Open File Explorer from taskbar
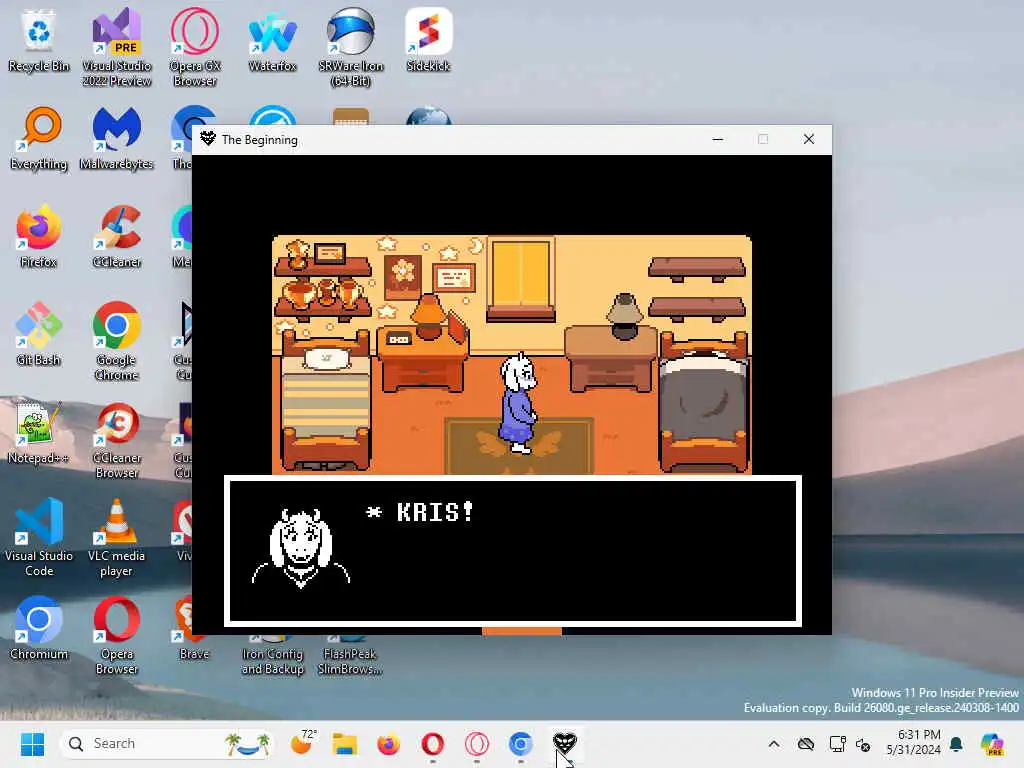The width and height of the screenshot is (1024, 768). (345, 744)
